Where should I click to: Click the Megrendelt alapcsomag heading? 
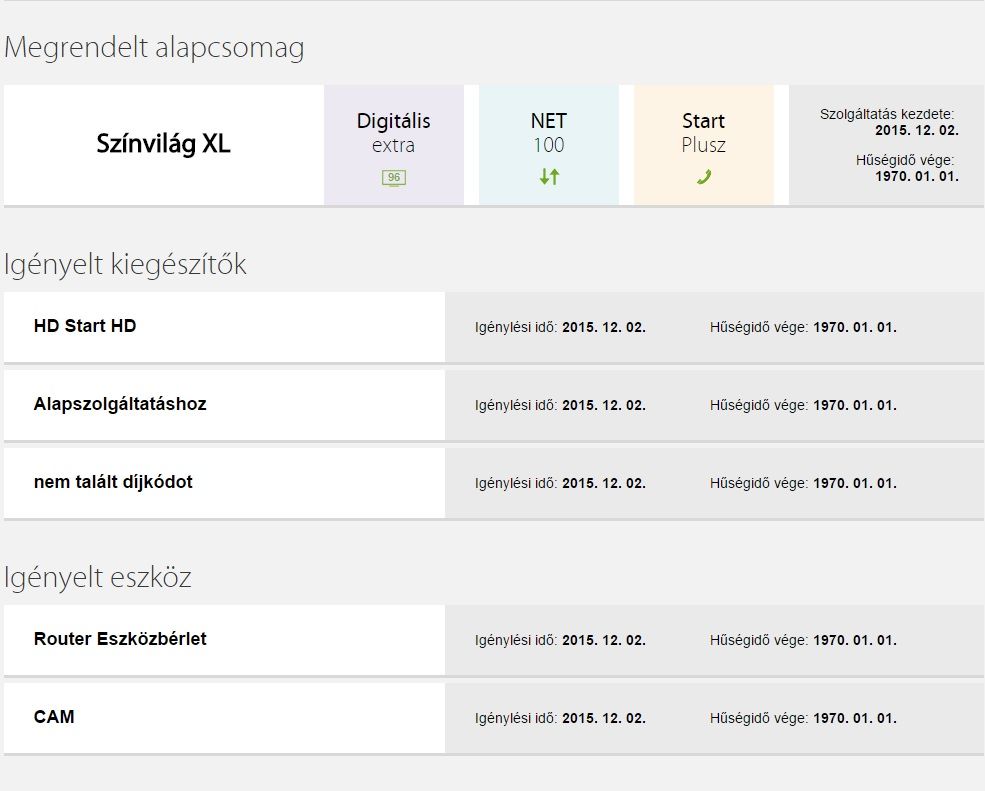[x=154, y=48]
